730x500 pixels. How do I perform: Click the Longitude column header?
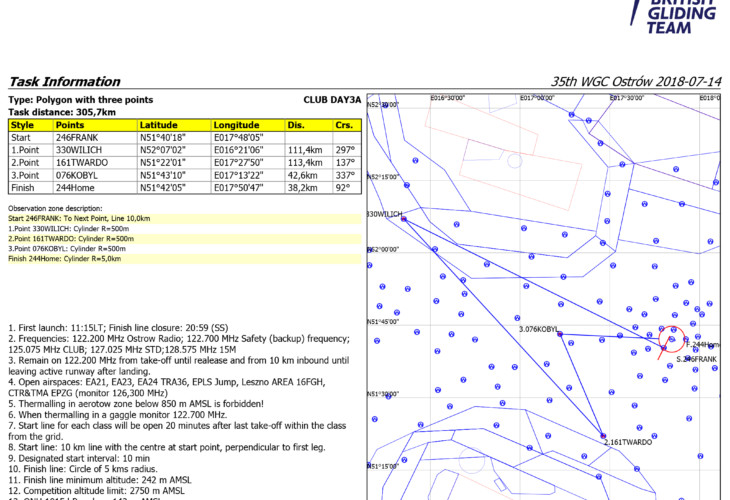(247, 125)
